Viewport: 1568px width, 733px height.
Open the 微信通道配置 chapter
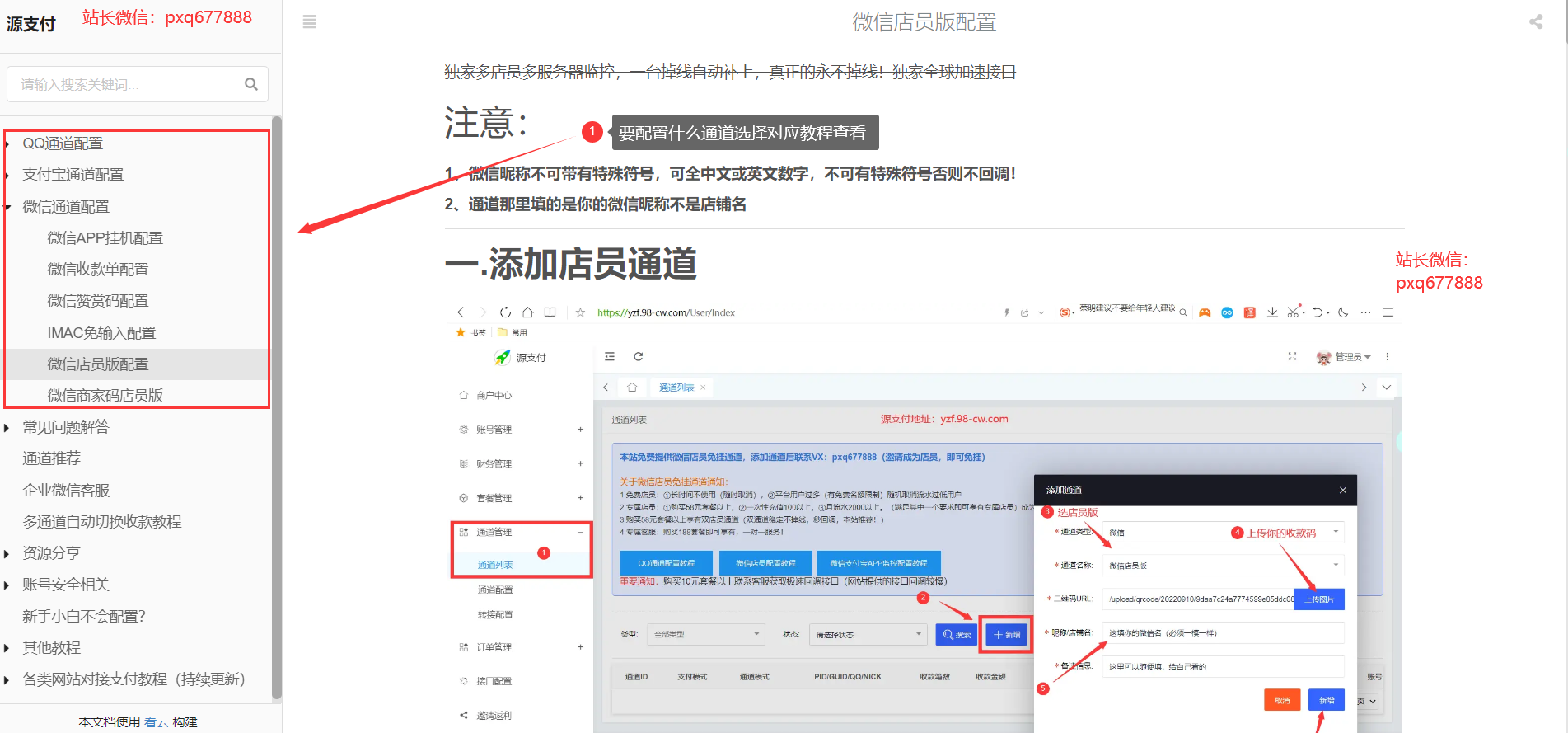(66, 207)
